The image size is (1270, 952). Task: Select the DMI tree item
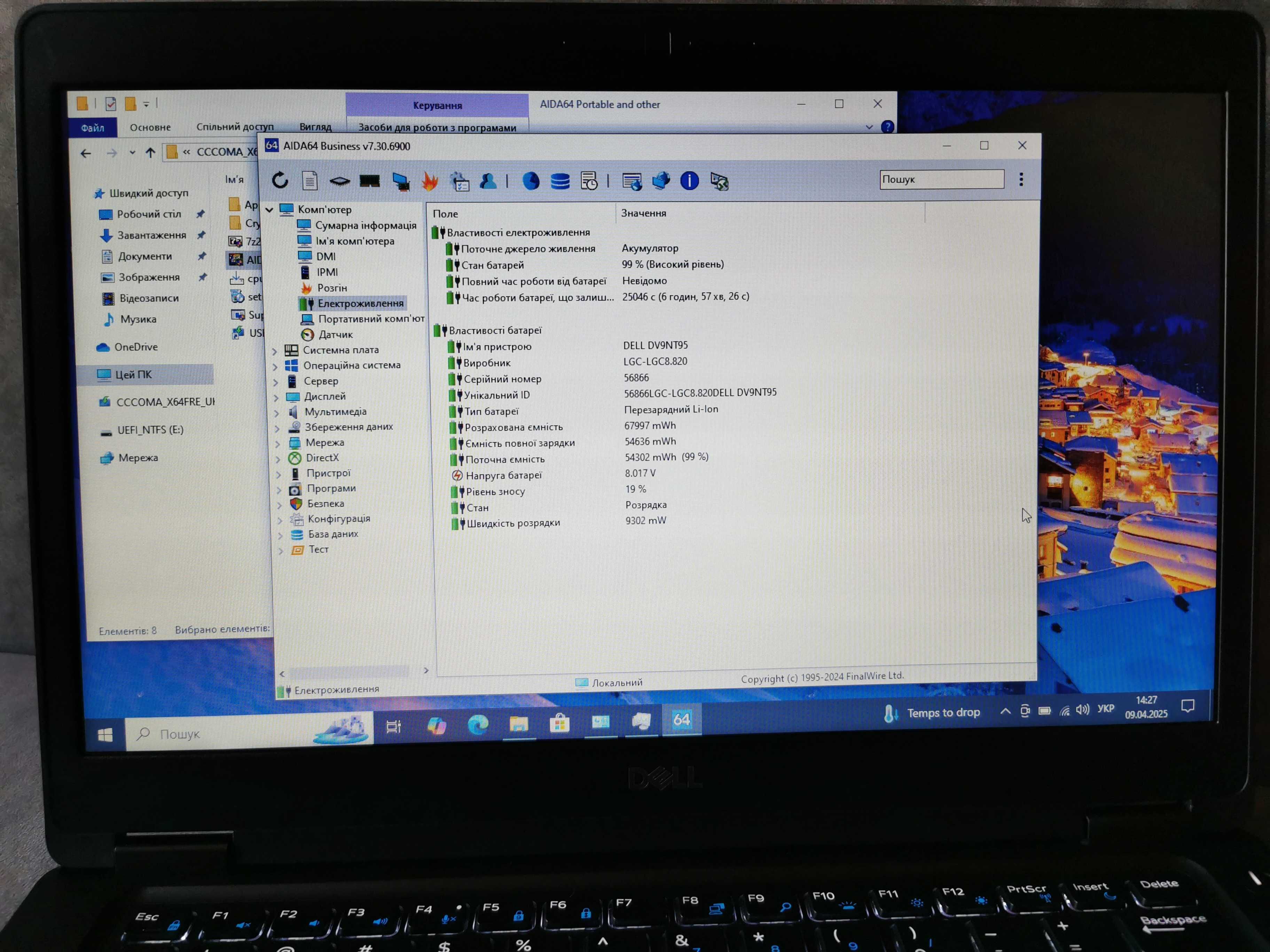(x=326, y=256)
